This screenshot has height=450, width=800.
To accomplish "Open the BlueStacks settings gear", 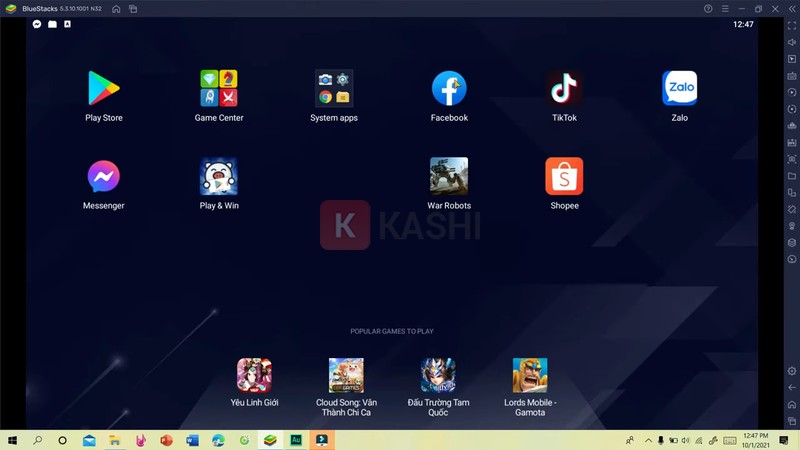I will (792, 371).
